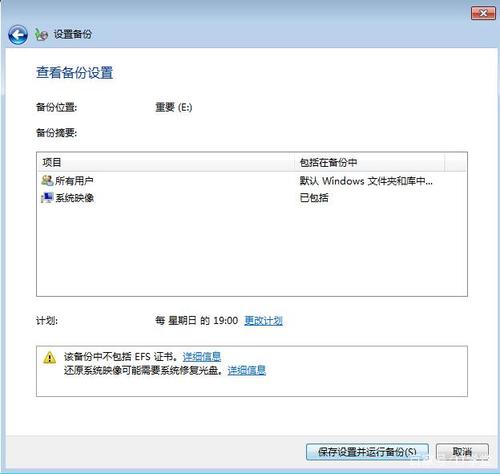Select the 系统映像 computer icon
Image resolution: width=500 pixels, height=474 pixels.
coord(47,198)
